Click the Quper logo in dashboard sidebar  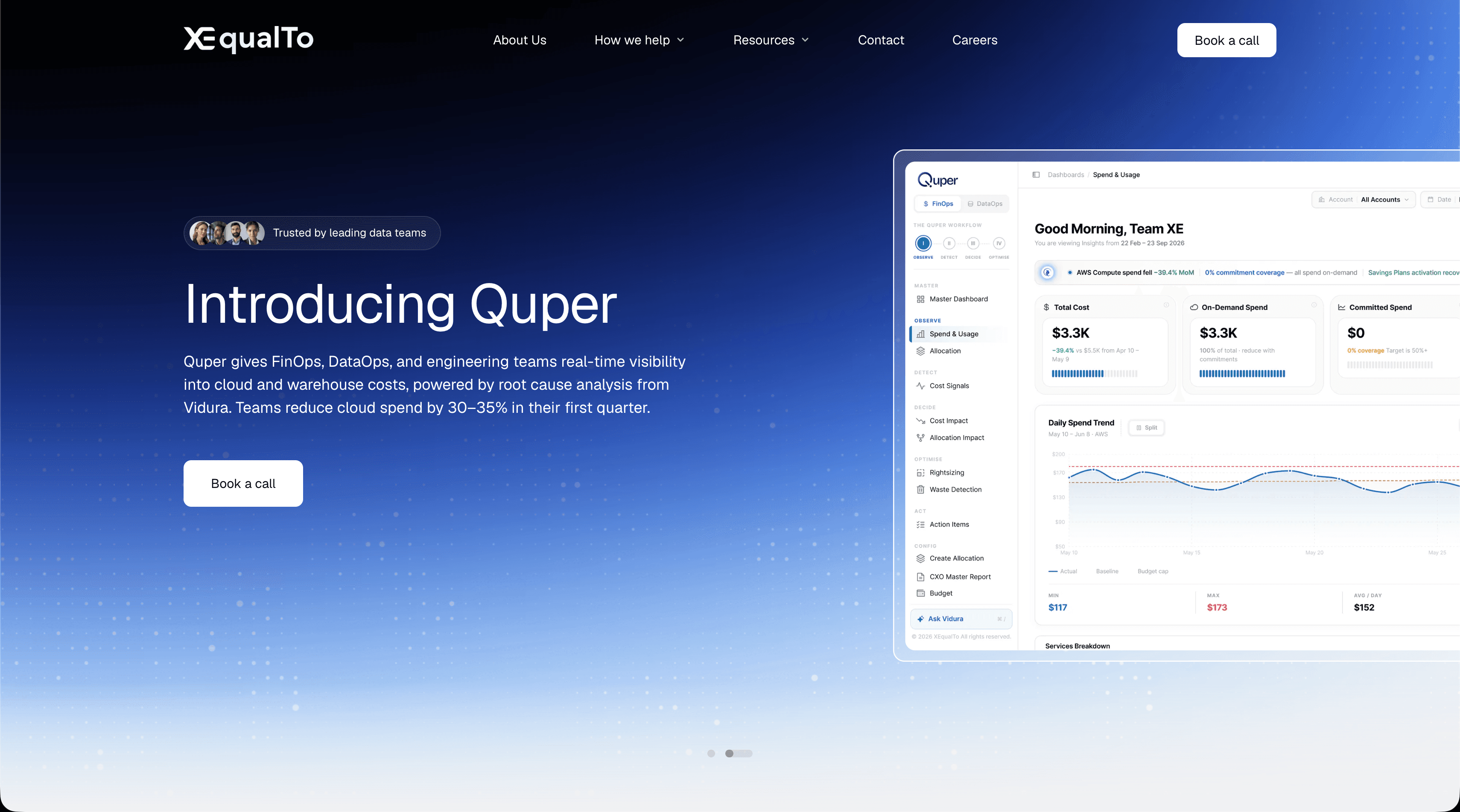[937, 180]
